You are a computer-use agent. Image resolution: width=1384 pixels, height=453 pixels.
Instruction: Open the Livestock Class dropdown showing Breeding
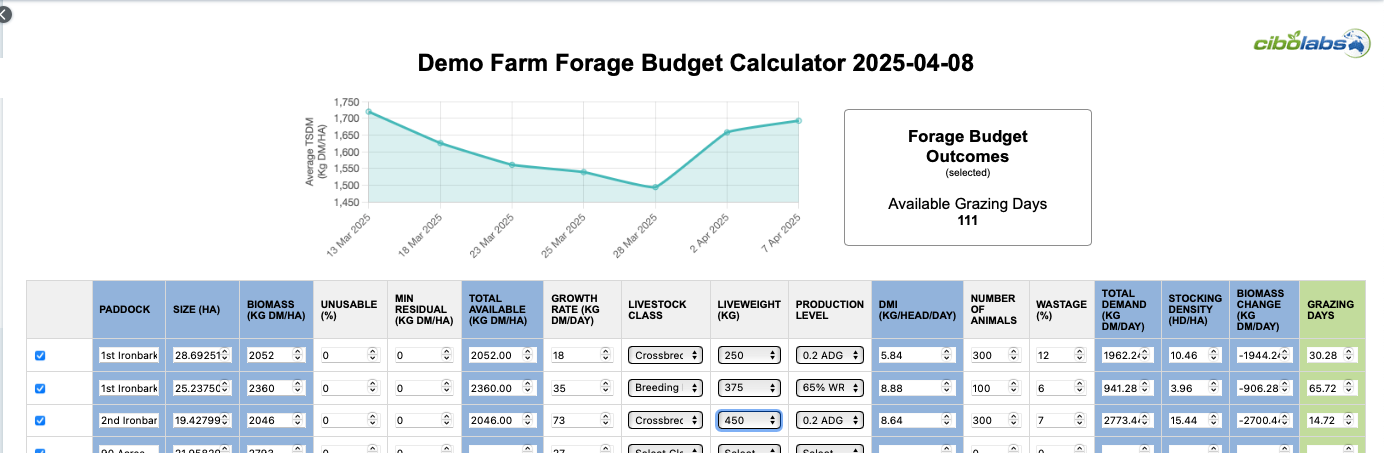click(665, 388)
